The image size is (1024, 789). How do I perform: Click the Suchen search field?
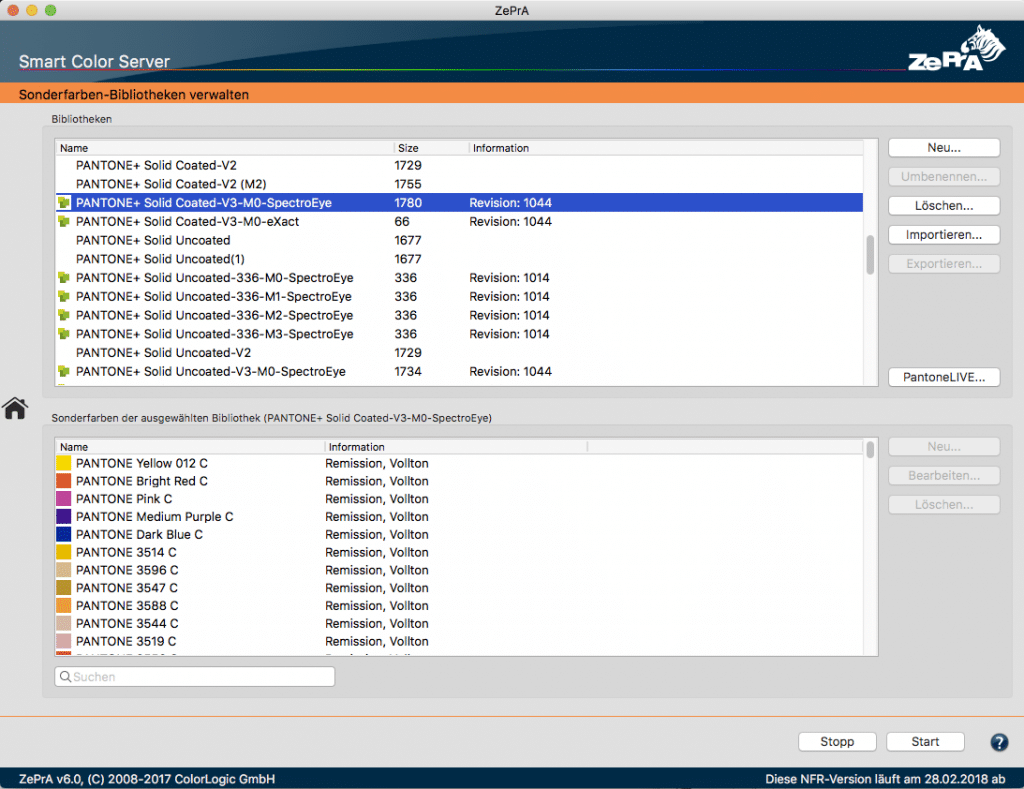[x=200, y=677]
